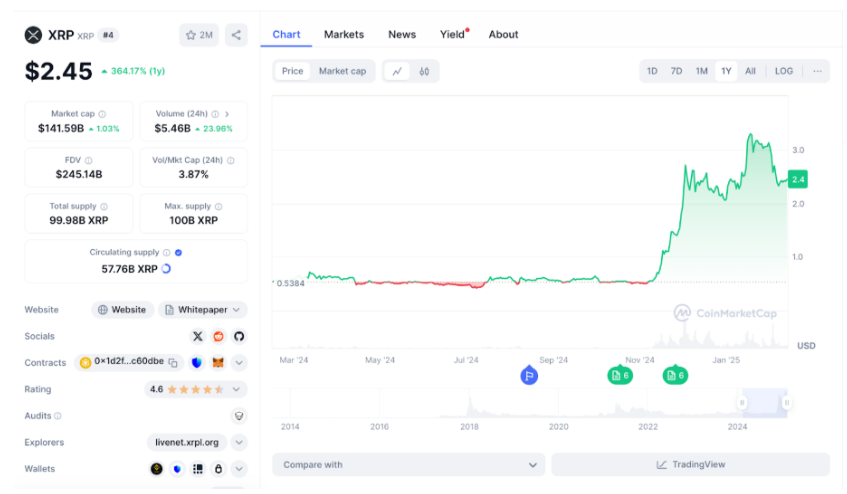The image size is (847, 494).
Task: Open Volume (24h) details arrow
Action: 227,114
